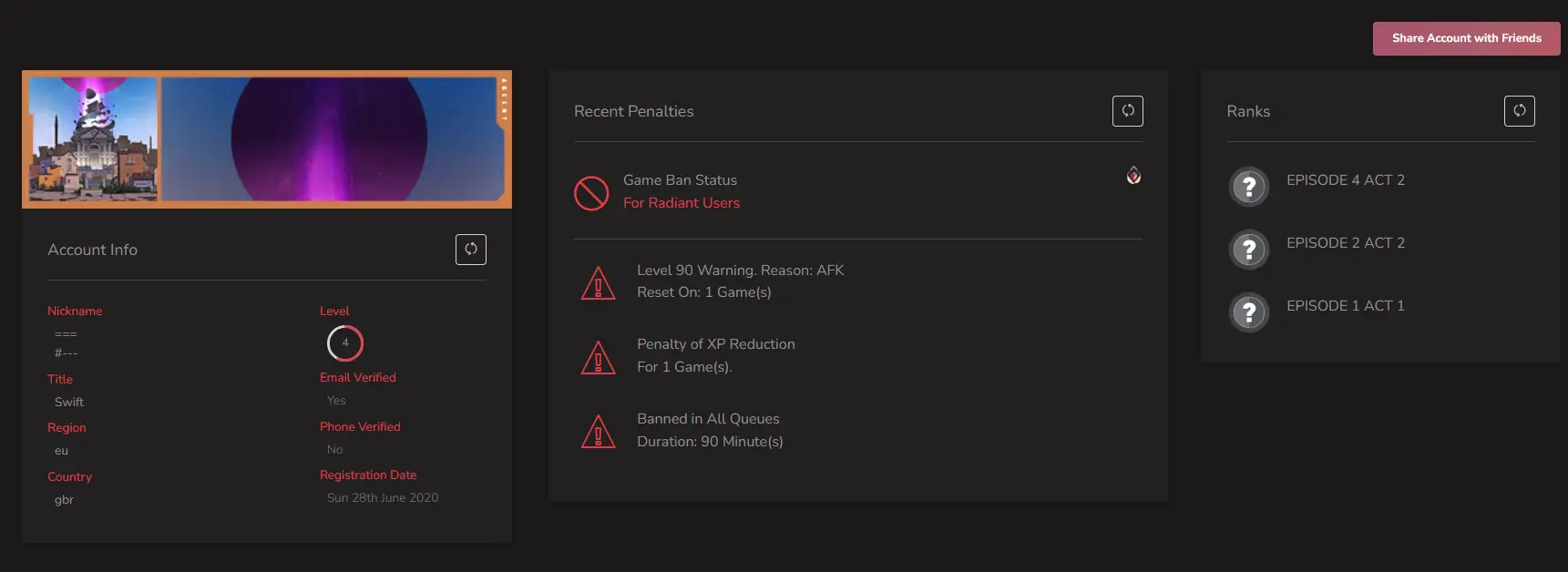Click the Registration Date value

click(x=383, y=497)
